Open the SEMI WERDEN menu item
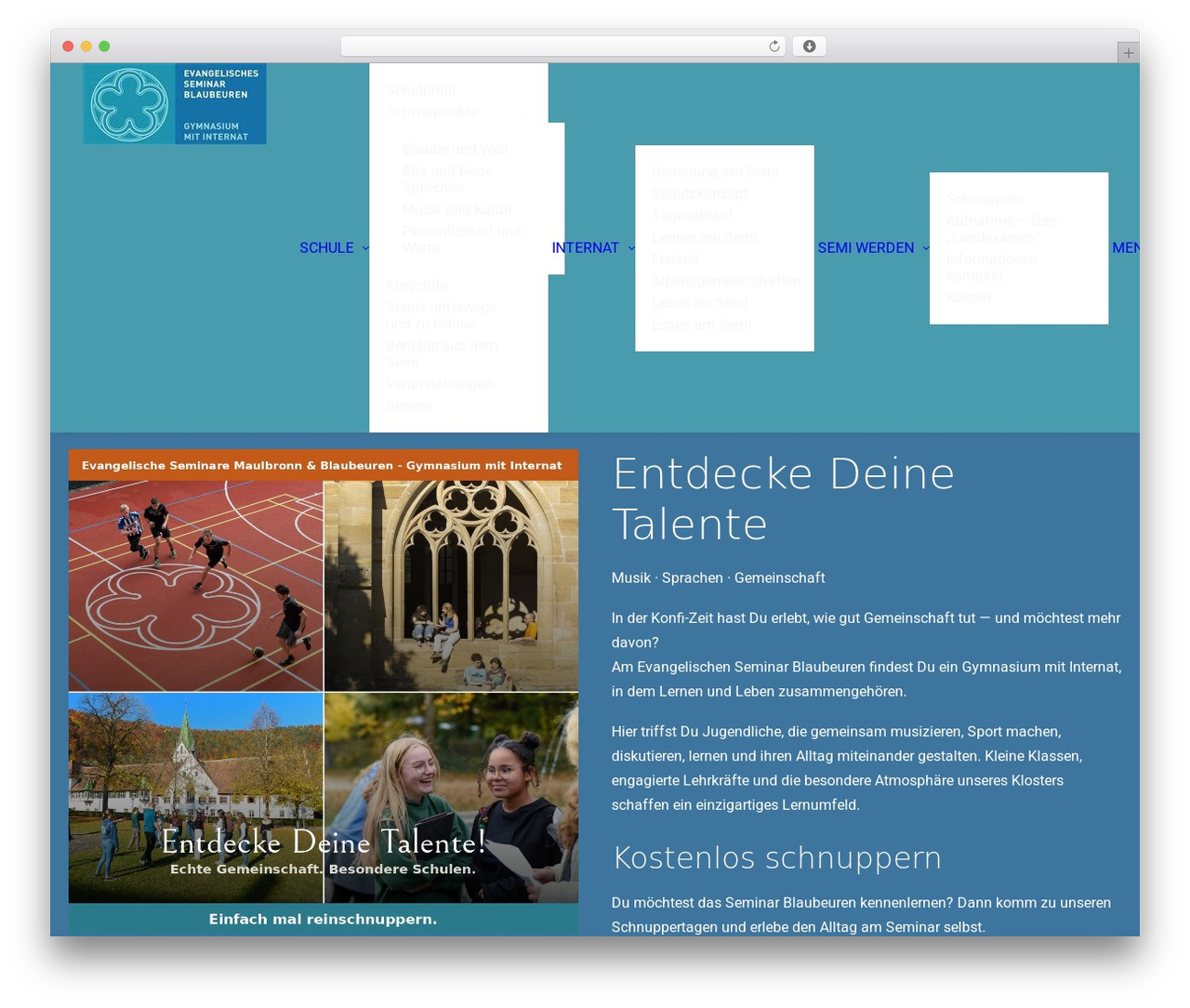Viewport: 1190px width, 1008px height. [866, 247]
